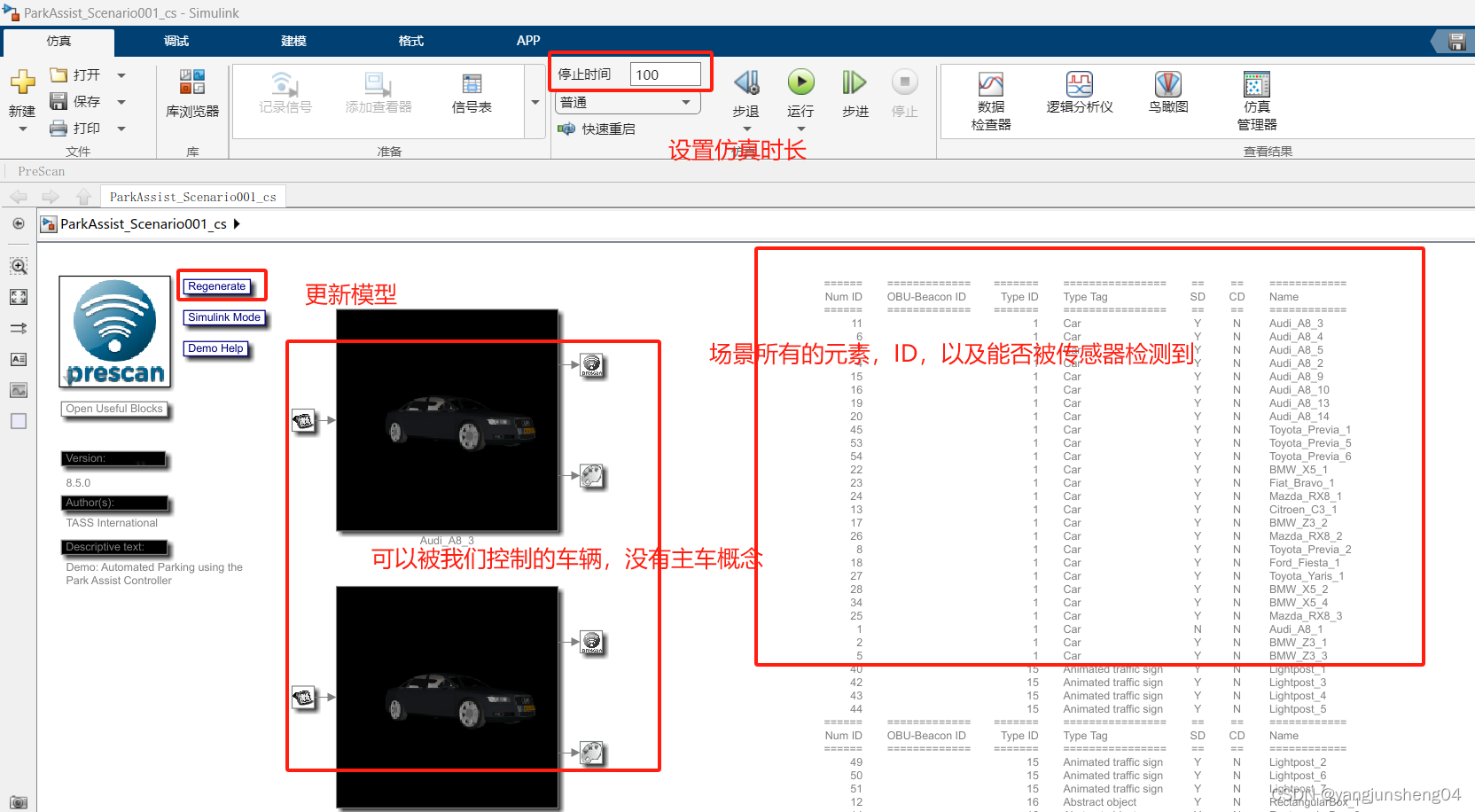
Task: Open Demo Help from the PreScan panel
Action: (x=215, y=348)
